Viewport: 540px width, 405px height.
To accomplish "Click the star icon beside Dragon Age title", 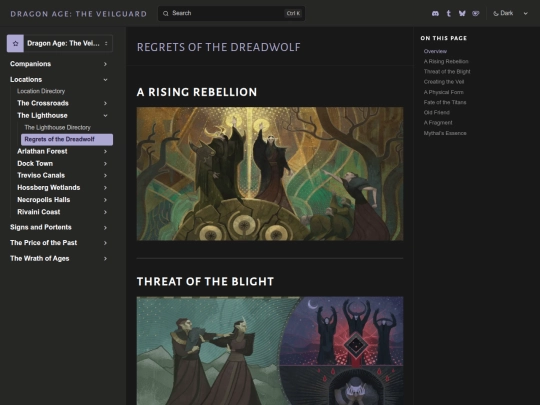I will tap(15, 43).
